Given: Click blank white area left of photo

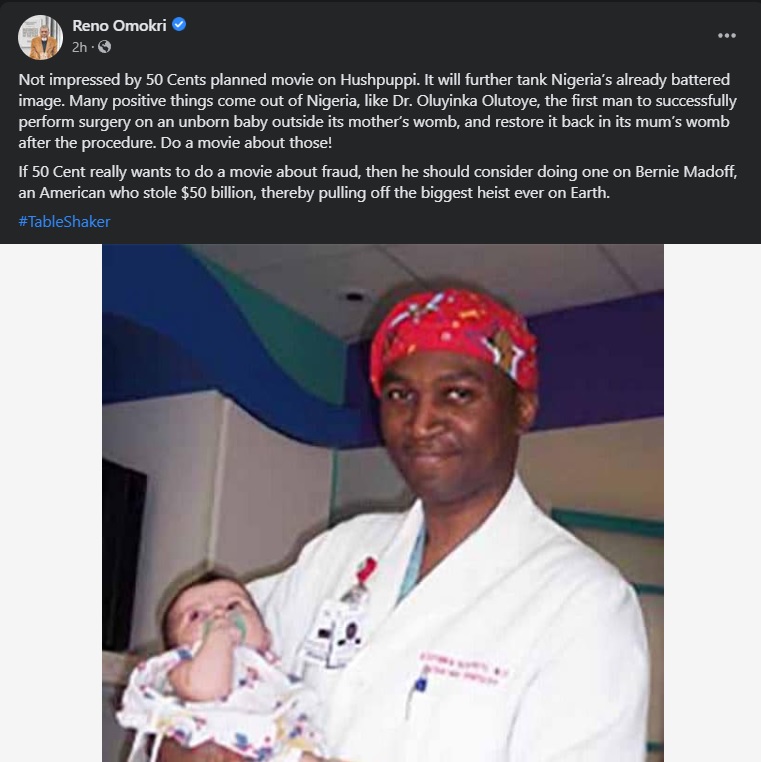Looking at the screenshot, I should (x=51, y=503).
